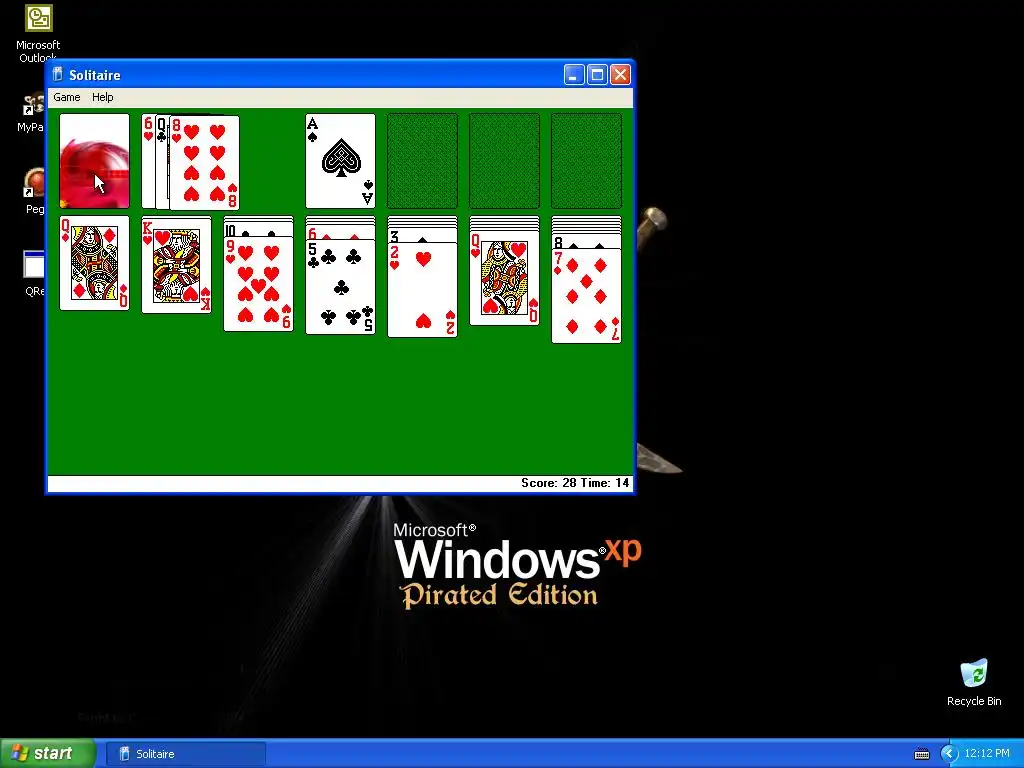
Task: Select the King of hearts tableau card
Action: 176,266
